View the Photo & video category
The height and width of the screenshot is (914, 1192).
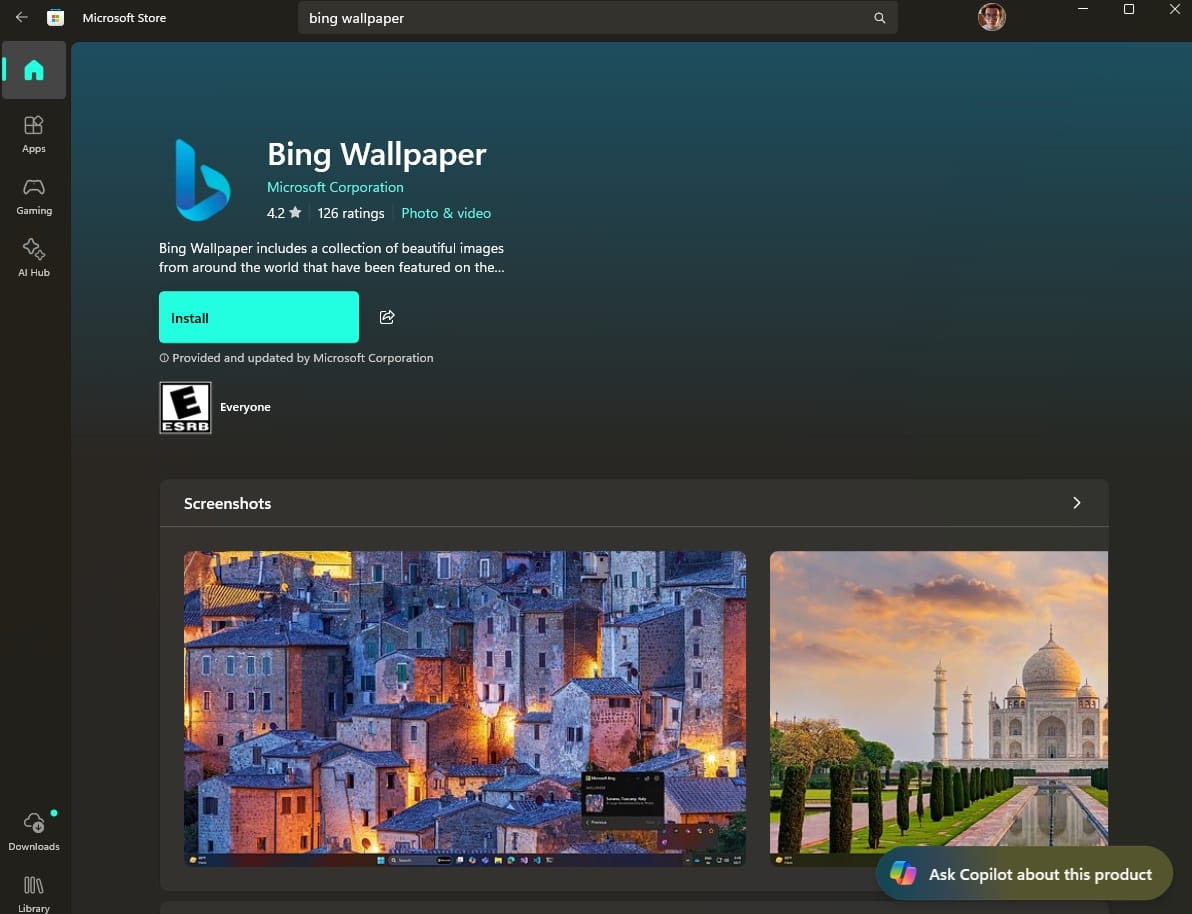coord(446,213)
